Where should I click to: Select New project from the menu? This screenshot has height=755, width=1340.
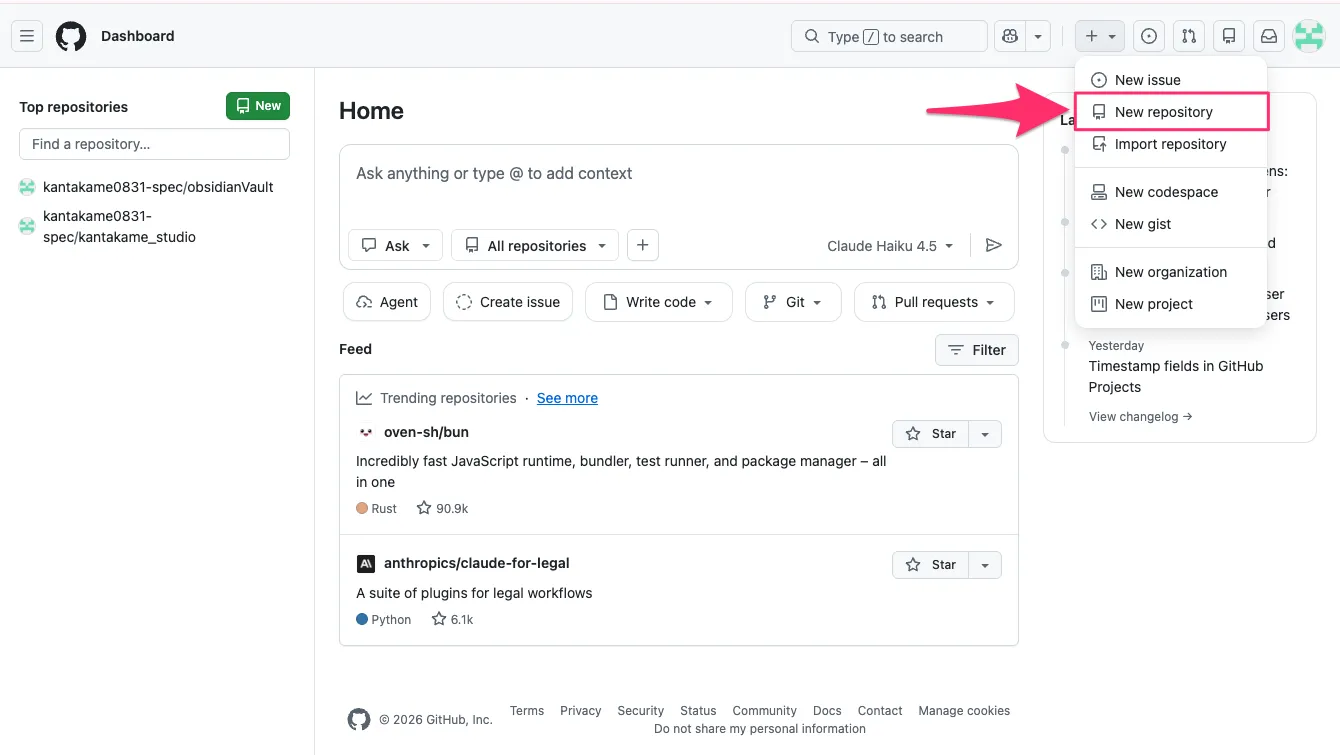[1171, 304]
